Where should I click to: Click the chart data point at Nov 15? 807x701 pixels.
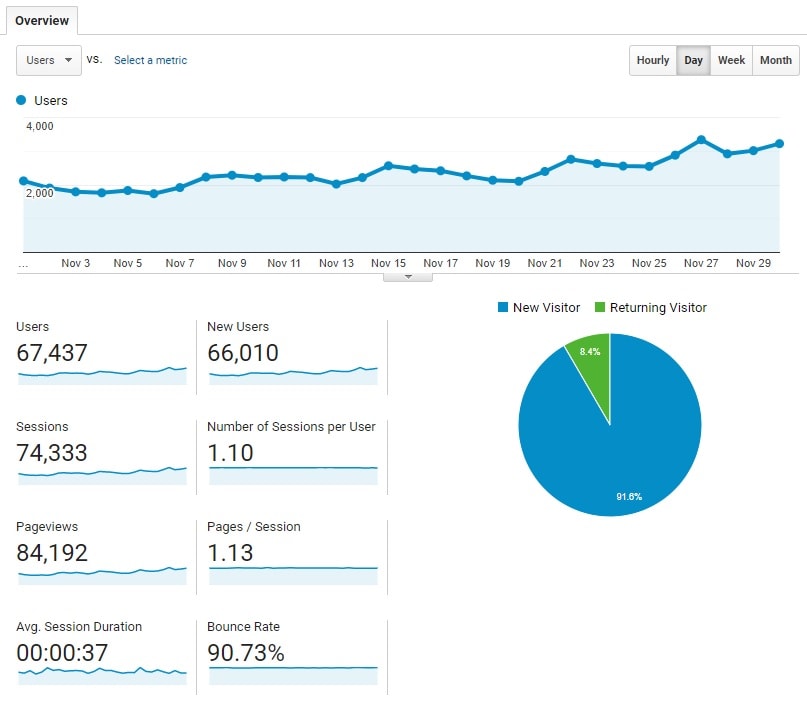click(x=389, y=166)
